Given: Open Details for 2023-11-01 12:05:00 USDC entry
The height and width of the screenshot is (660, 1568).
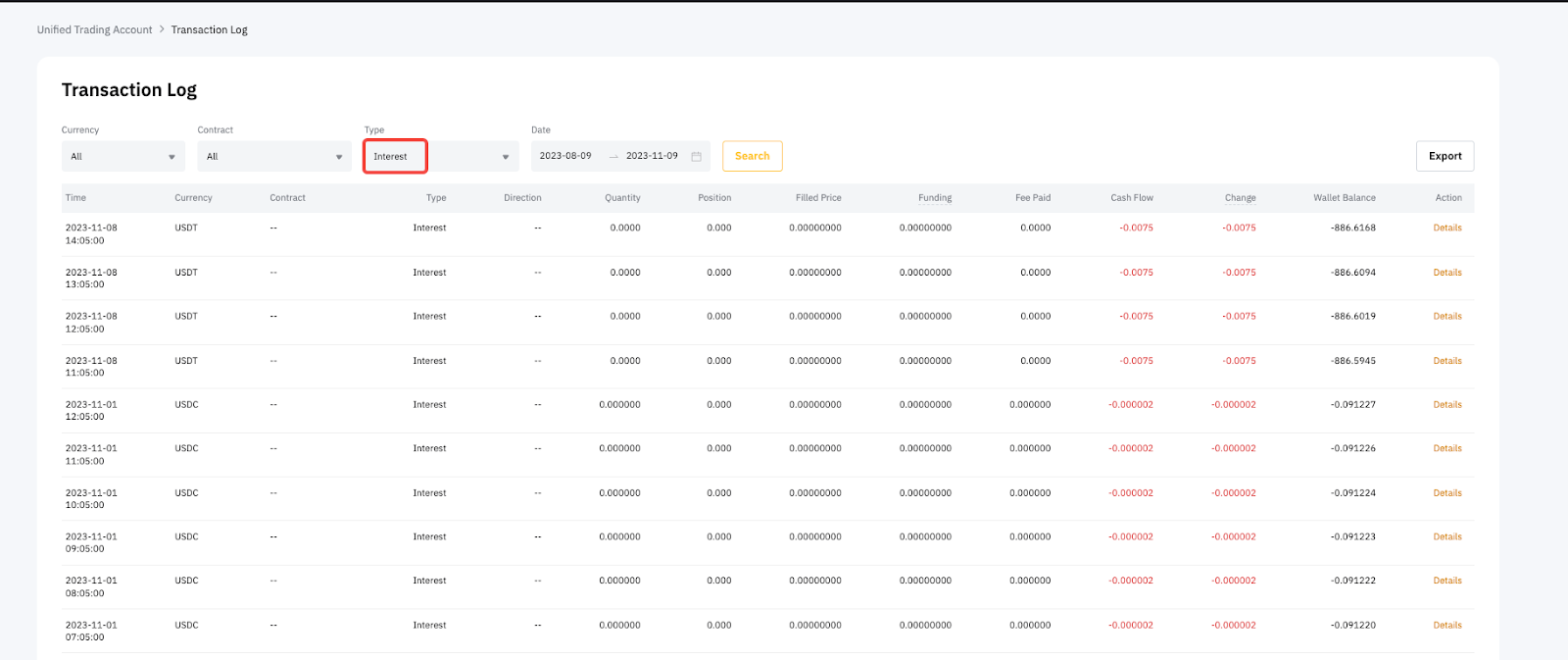Looking at the screenshot, I should pyautogui.click(x=1446, y=404).
